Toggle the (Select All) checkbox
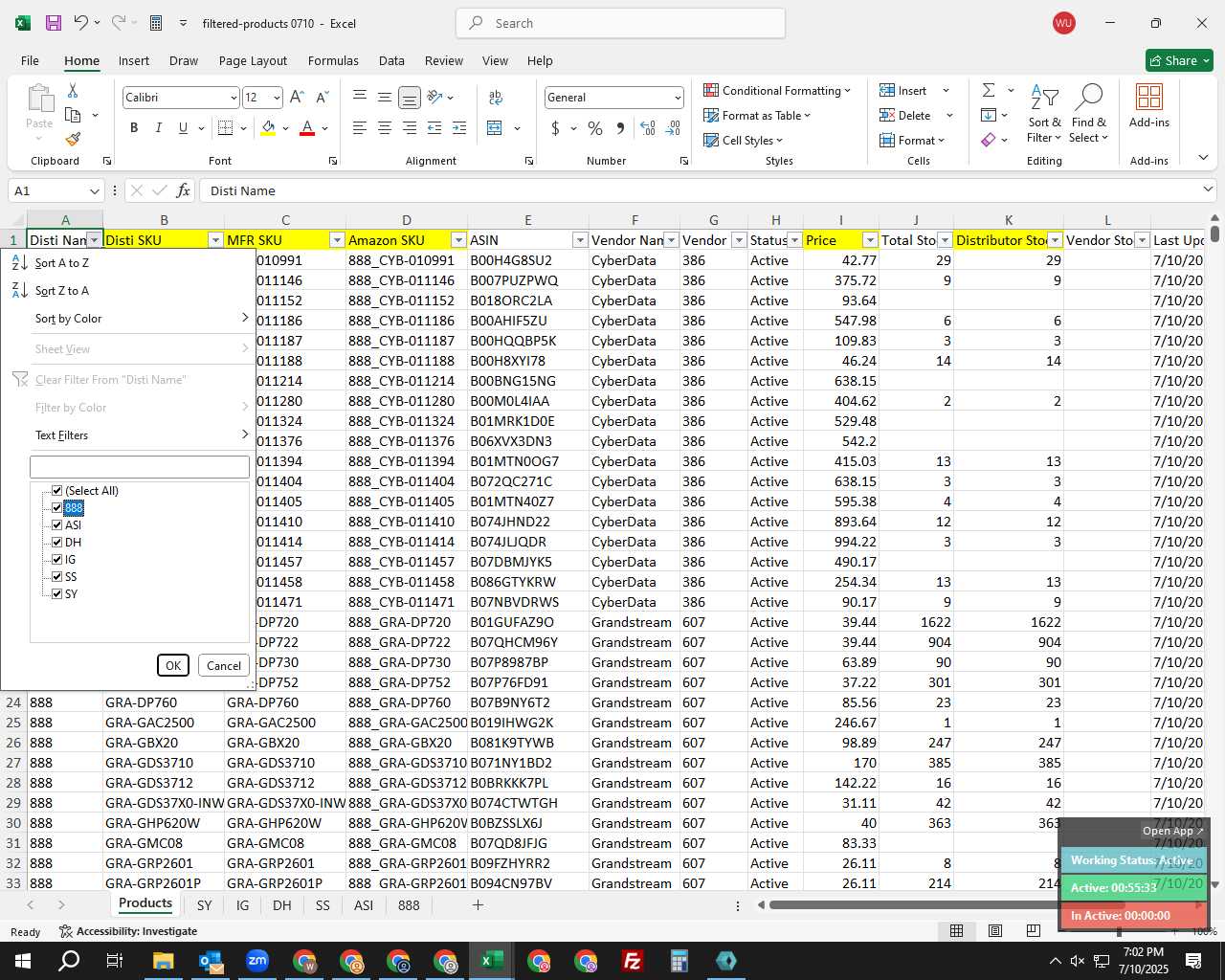Screen dimensions: 1225x980 (x=57, y=491)
